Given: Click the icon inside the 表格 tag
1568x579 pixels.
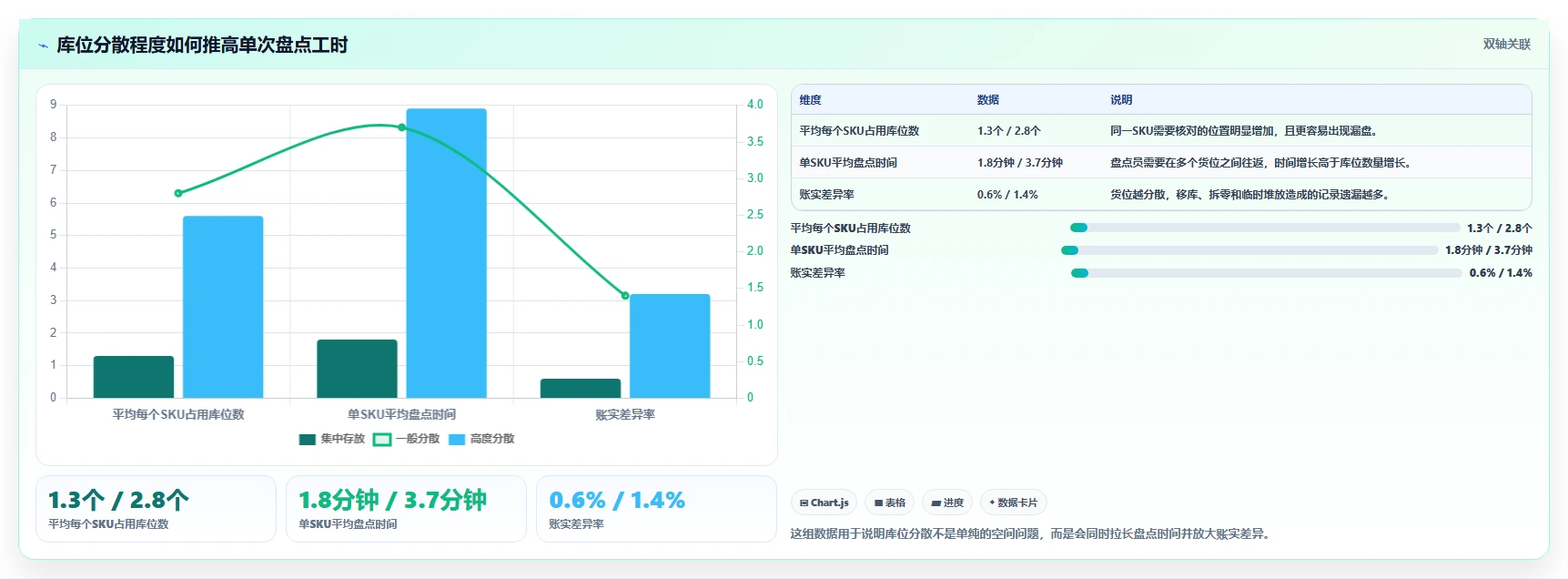Looking at the screenshot, I should click(878, 503).
